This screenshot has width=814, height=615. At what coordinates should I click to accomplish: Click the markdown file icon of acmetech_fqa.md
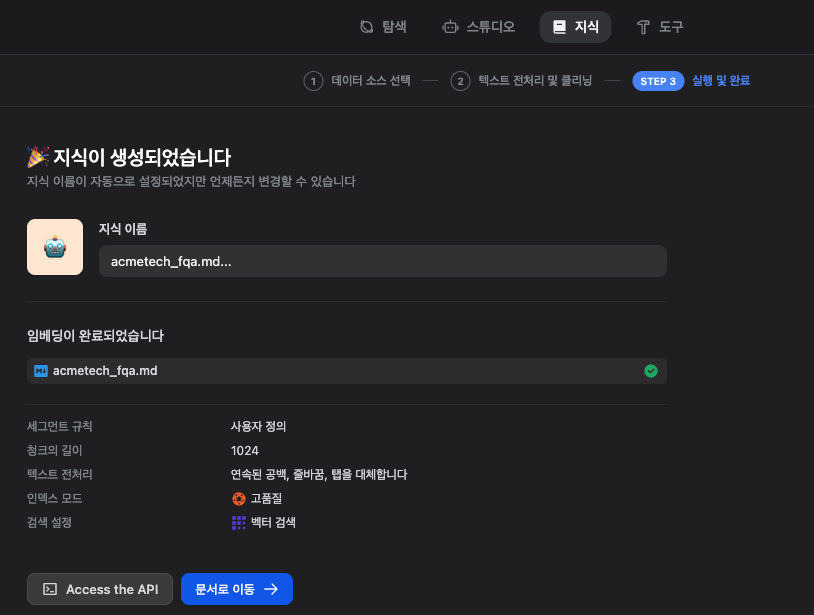click(x=41, y=371)
